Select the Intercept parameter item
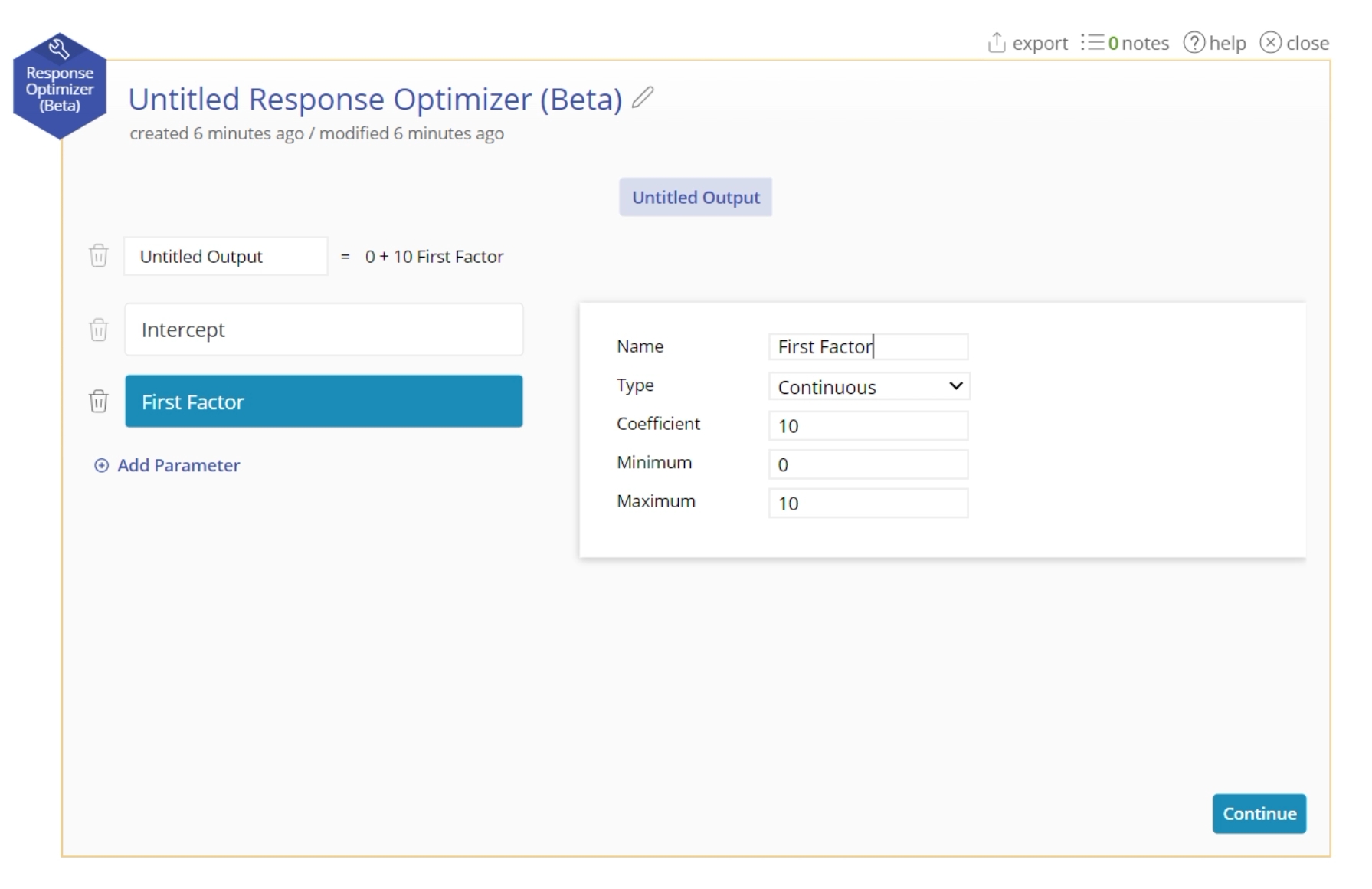Image resolution: width=1372 pixels, height=889 pixels. click(x=323, y=330)
